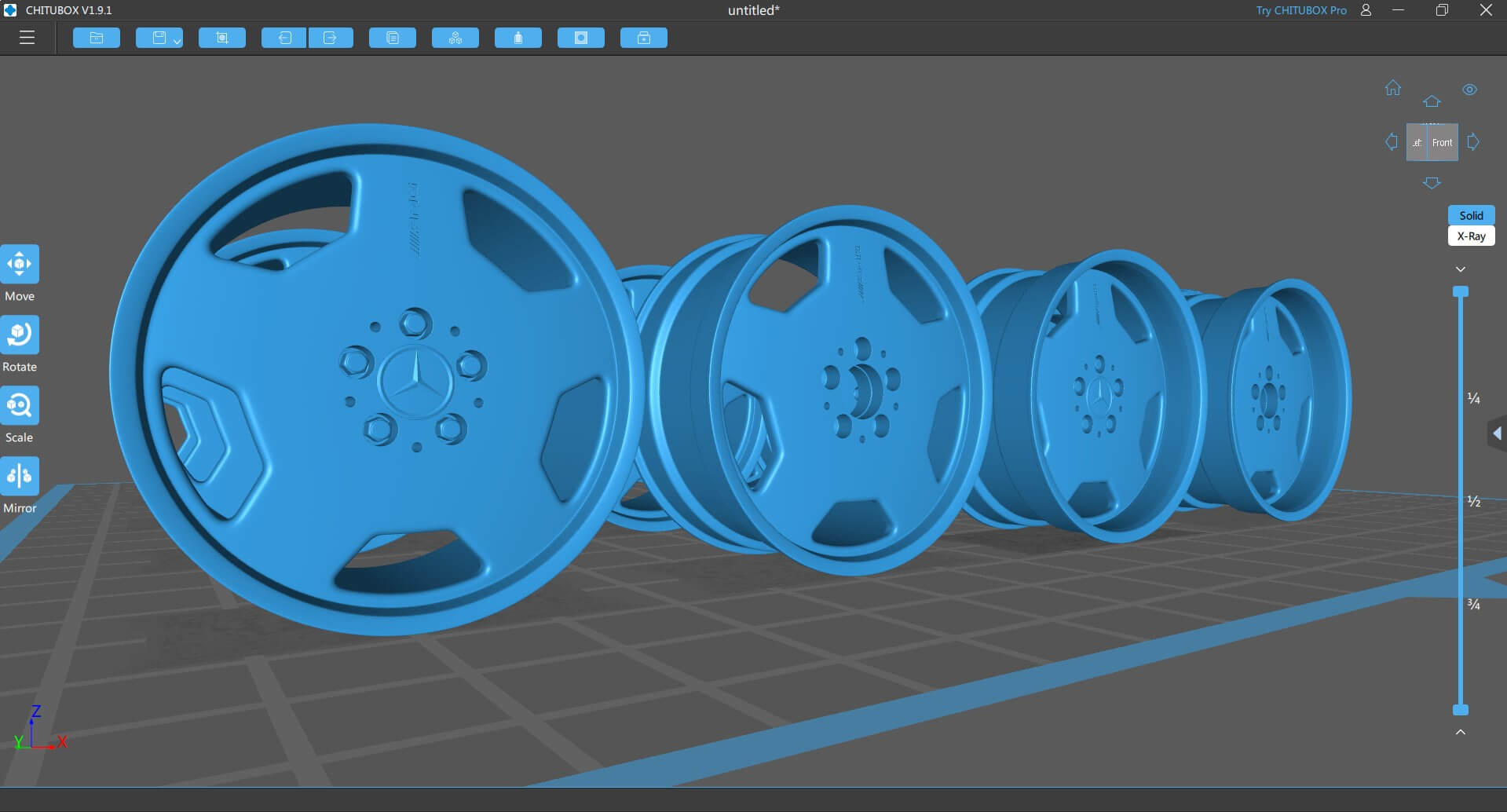This screenshot has height=812, width=1507.
Task: Select the largest front wheel model
Action: click(377, 379)
